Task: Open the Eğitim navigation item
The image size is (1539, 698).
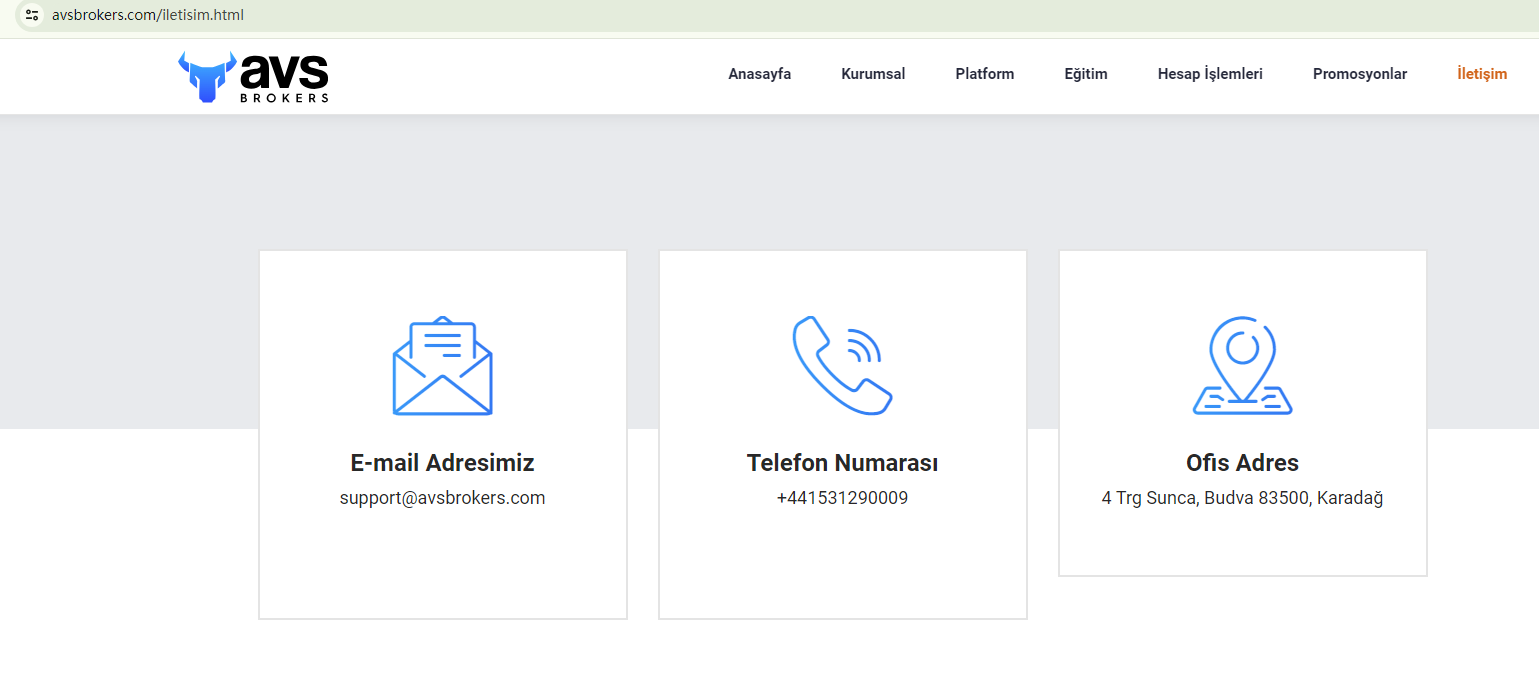Action: tap(1085, 74)
